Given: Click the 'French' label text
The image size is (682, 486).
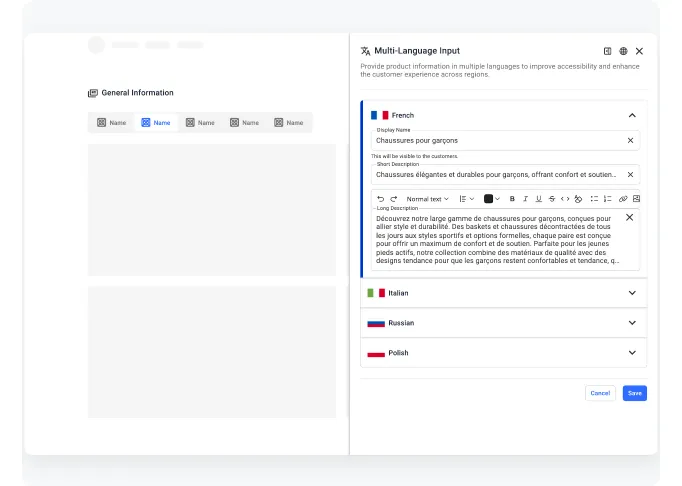Looking at the screenshot, I should pyautogui.click(x=403, y=115).
